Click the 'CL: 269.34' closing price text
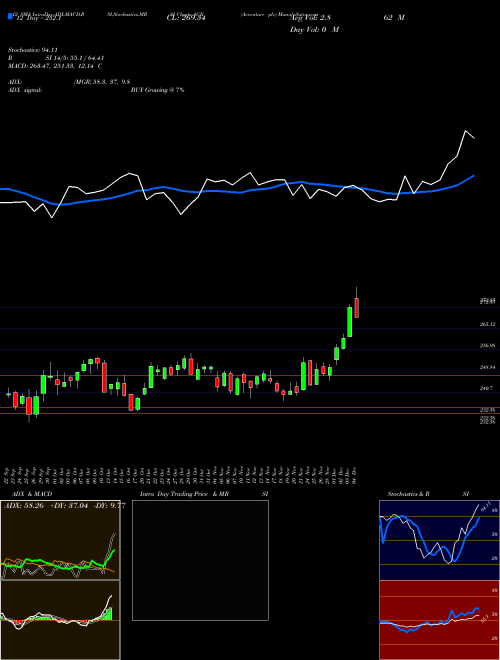The width and height of the screenshot is (500, 660). tap(186, 18)
